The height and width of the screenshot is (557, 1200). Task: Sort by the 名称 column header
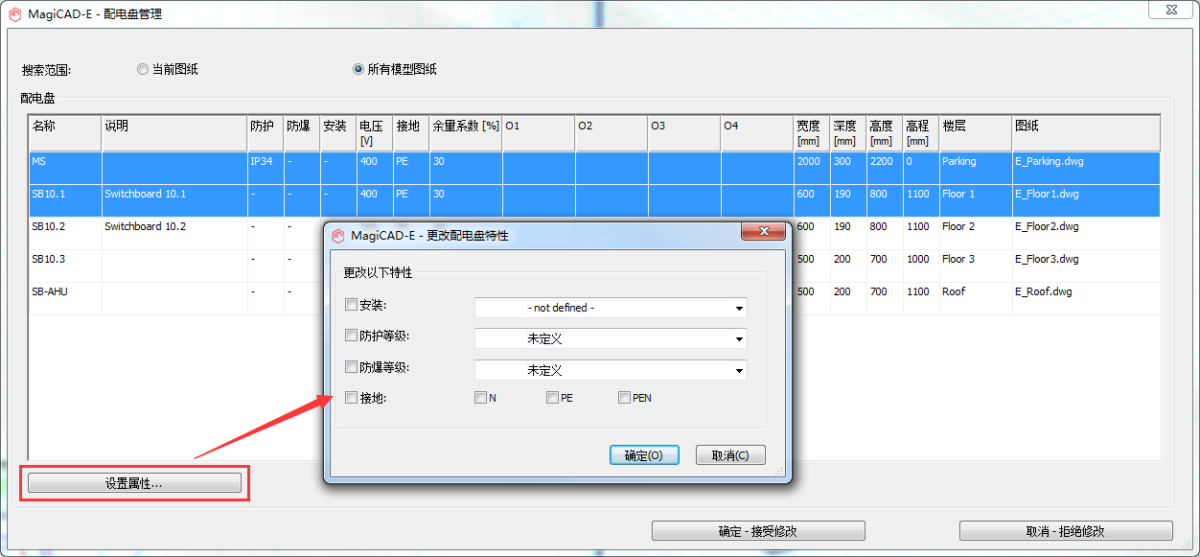65,133
